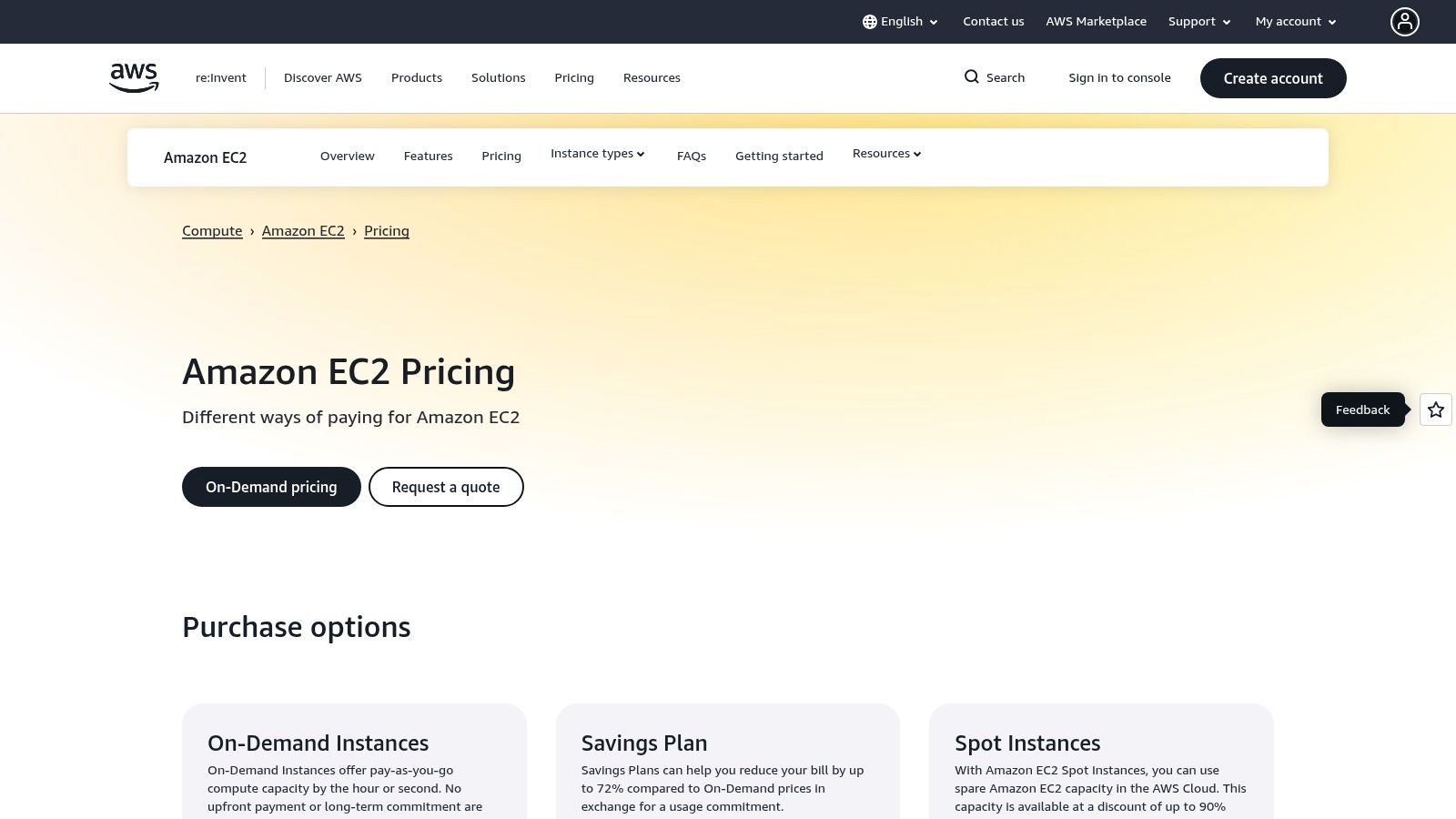The height and width of the screenshot is (819, 1456).
Task: Click the Feedback tooltip button
Action: (x=1362, y=409)
